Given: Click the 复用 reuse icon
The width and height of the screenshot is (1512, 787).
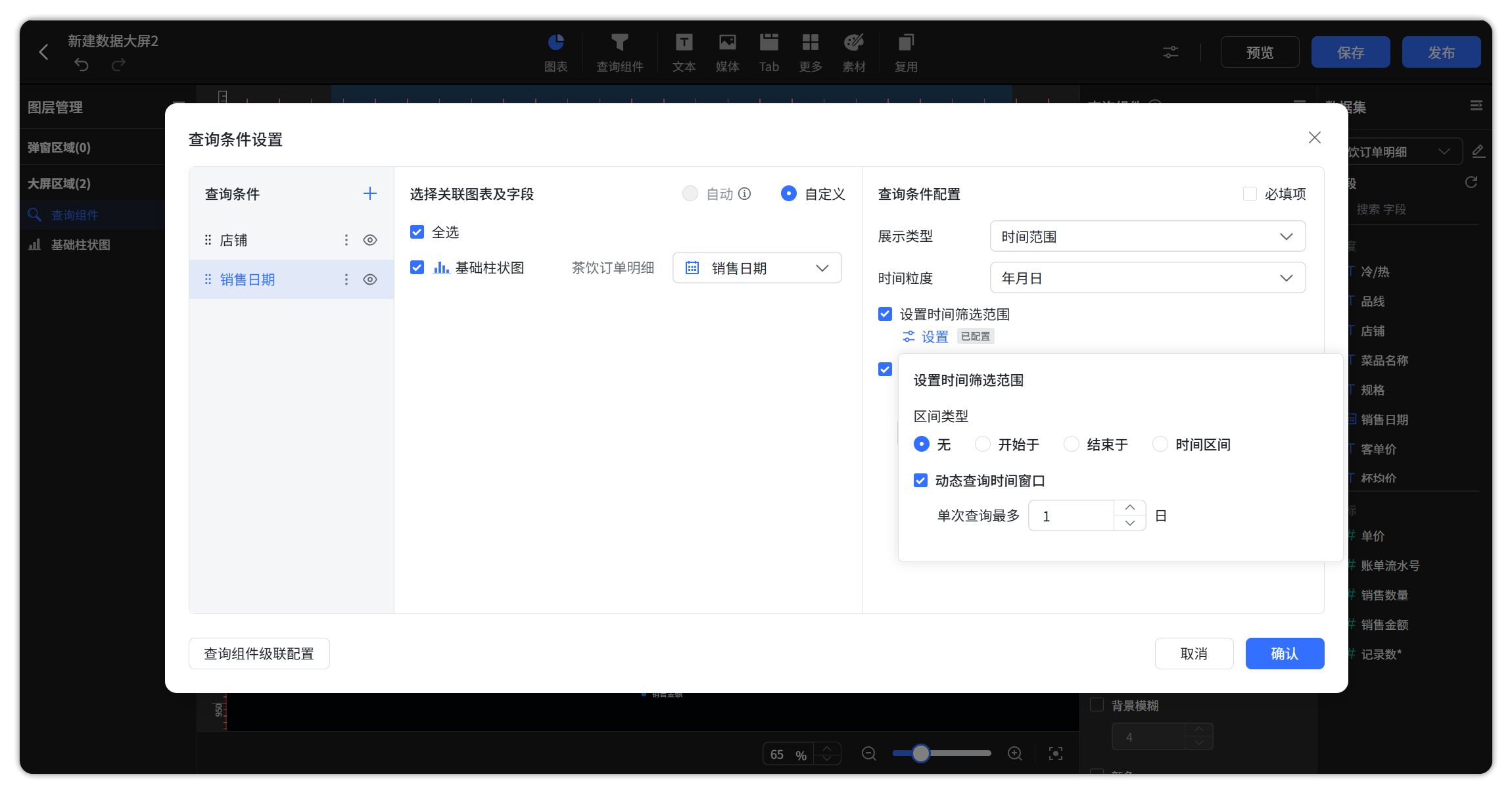Looking at the screenshot, I should pyautogui.click(x=906, y=53).
